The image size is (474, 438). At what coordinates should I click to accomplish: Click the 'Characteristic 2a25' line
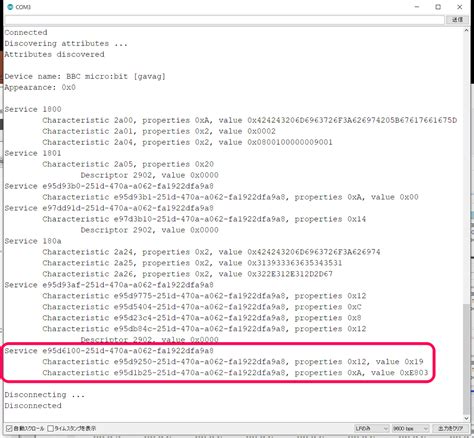[x=192, y=263]
